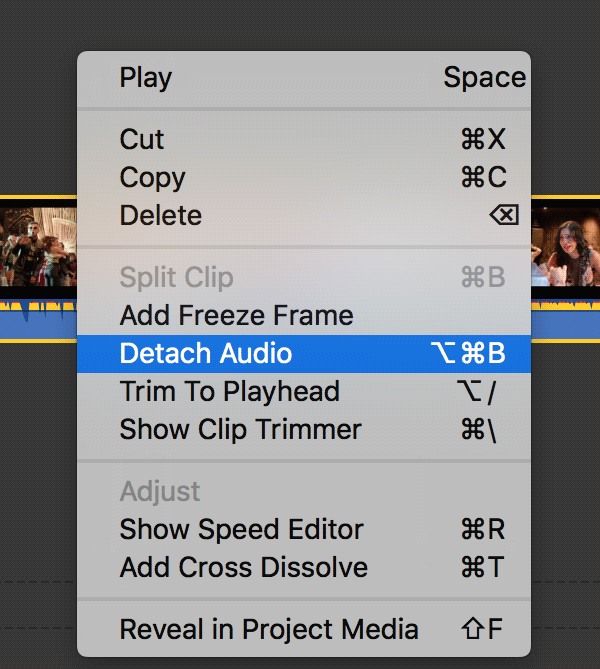Click the crowd video thumbnail on left
This screenshot has height=669, width=600.
pyautogui.click(x=38, y=245)
